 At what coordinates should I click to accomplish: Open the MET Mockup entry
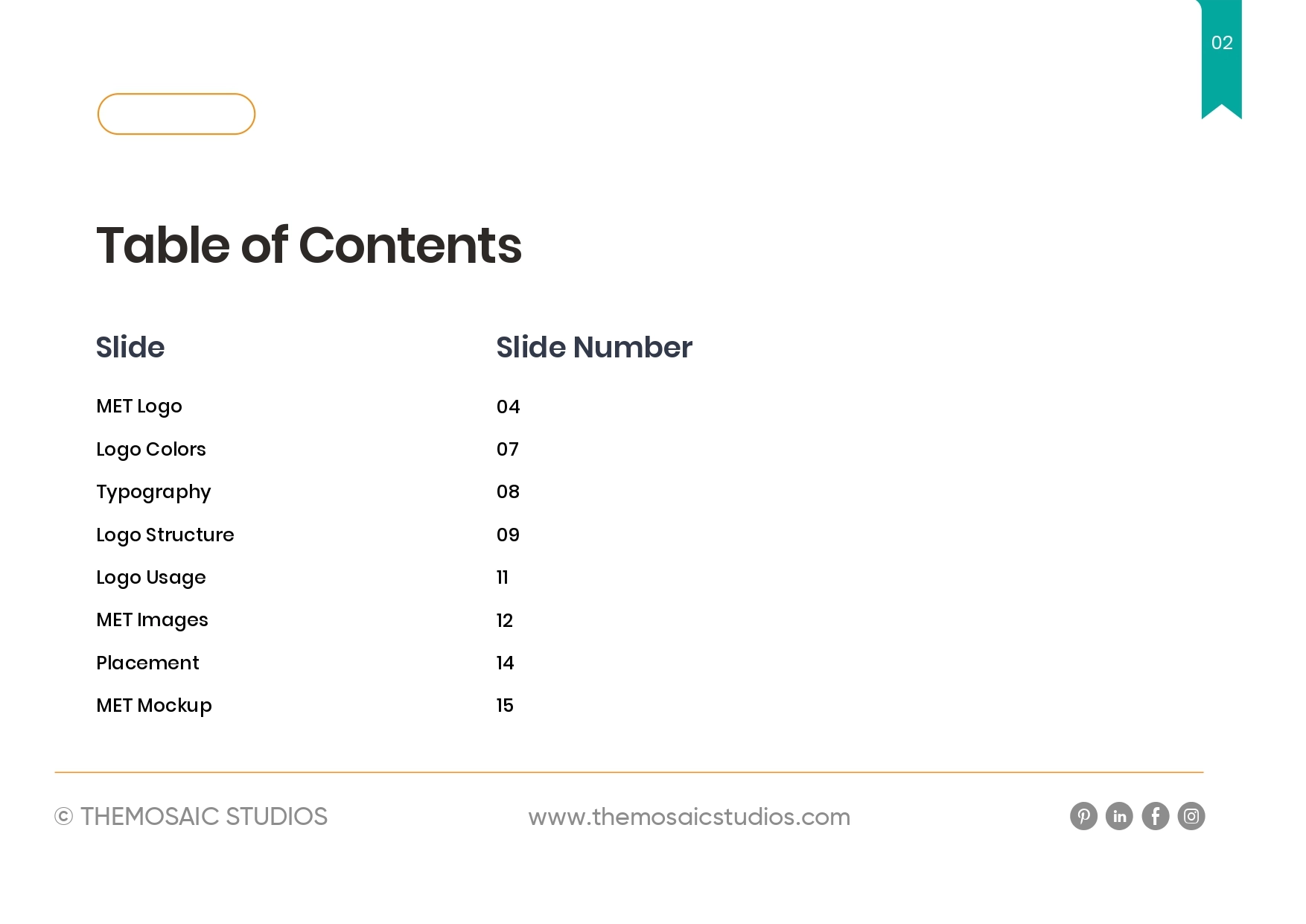[154, 705]
